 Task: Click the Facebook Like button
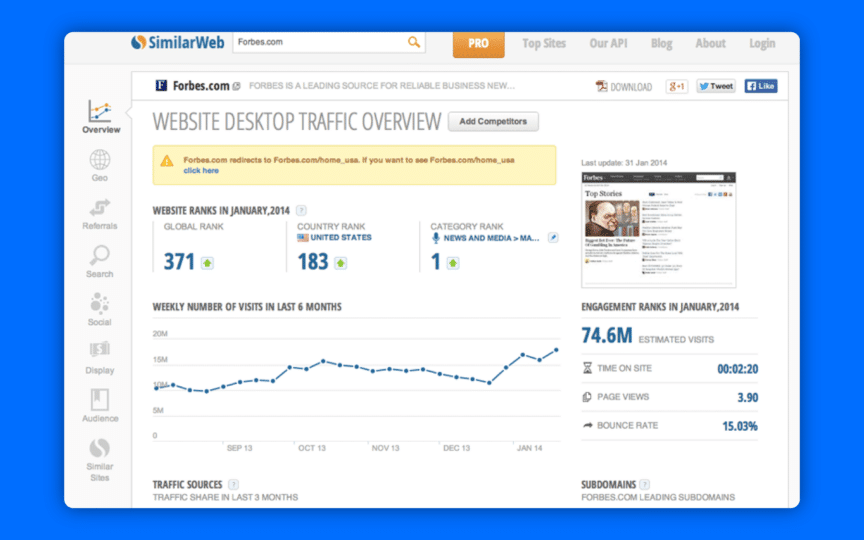coord(761,87)
